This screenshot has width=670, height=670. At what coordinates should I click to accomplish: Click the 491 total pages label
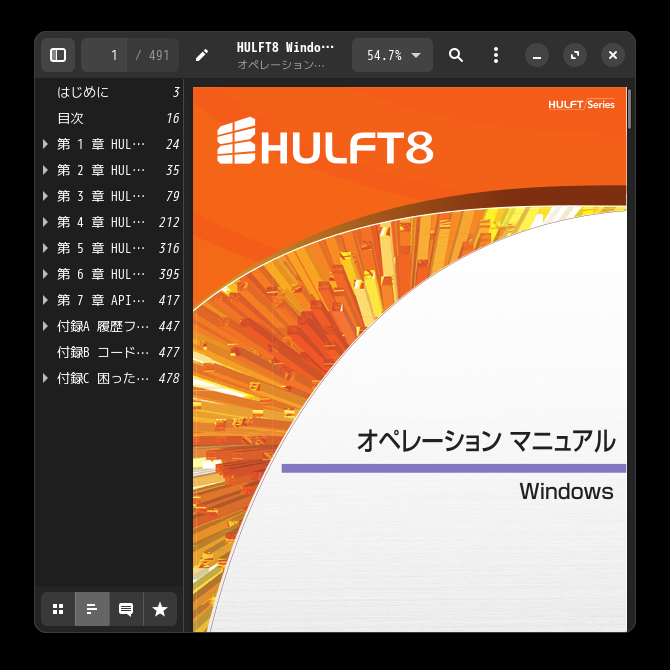[159, 55]
